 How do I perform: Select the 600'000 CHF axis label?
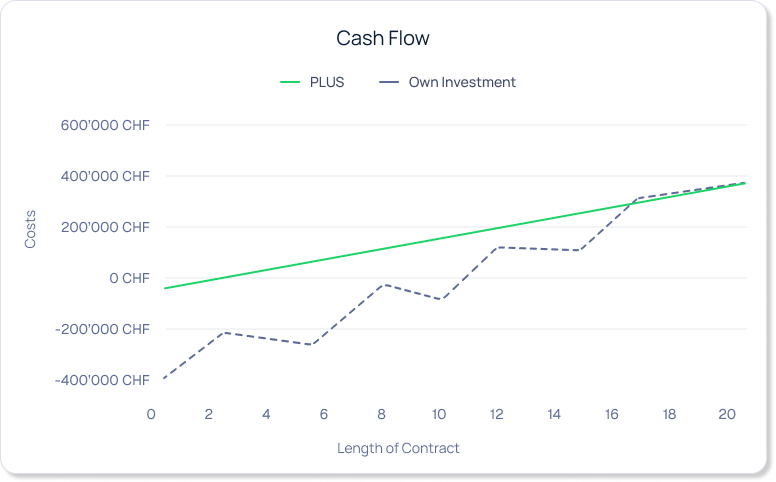[106, 125]
